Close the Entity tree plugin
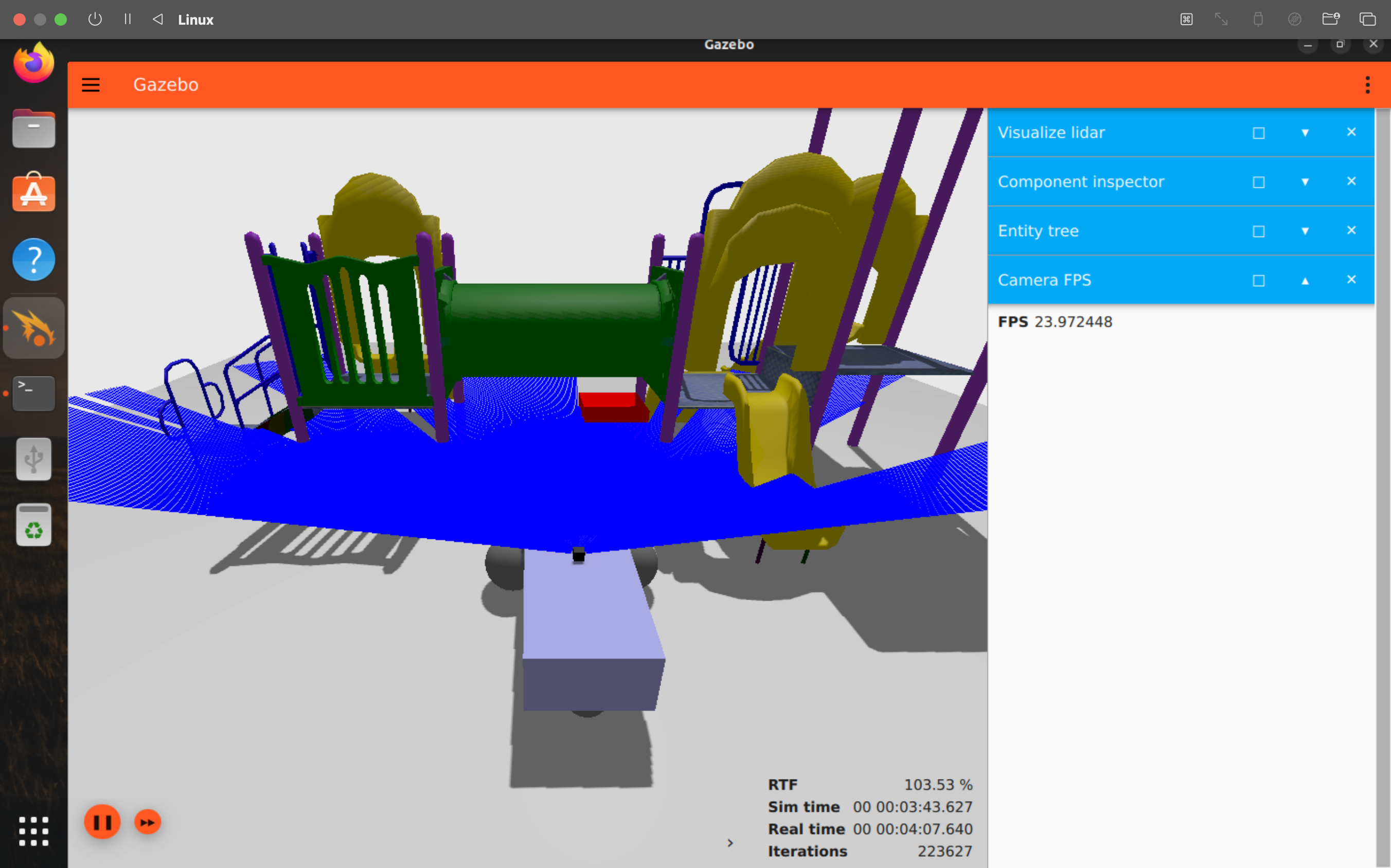Screen dimensions: 1391x868 (x=1351, y=230)
